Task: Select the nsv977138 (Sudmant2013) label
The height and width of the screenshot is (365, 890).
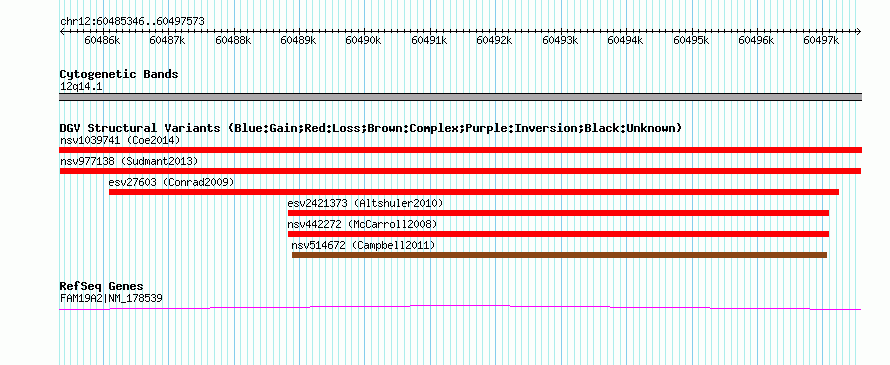Action: 129,161
